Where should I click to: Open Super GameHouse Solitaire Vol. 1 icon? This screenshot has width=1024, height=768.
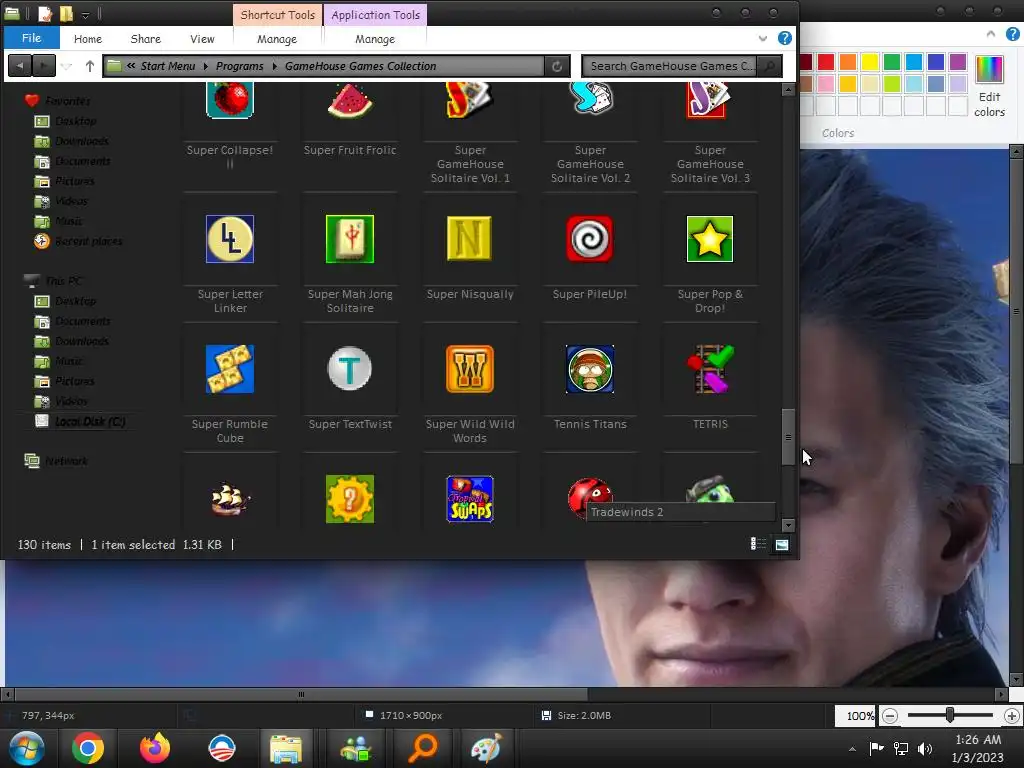[x=470, y=101]
